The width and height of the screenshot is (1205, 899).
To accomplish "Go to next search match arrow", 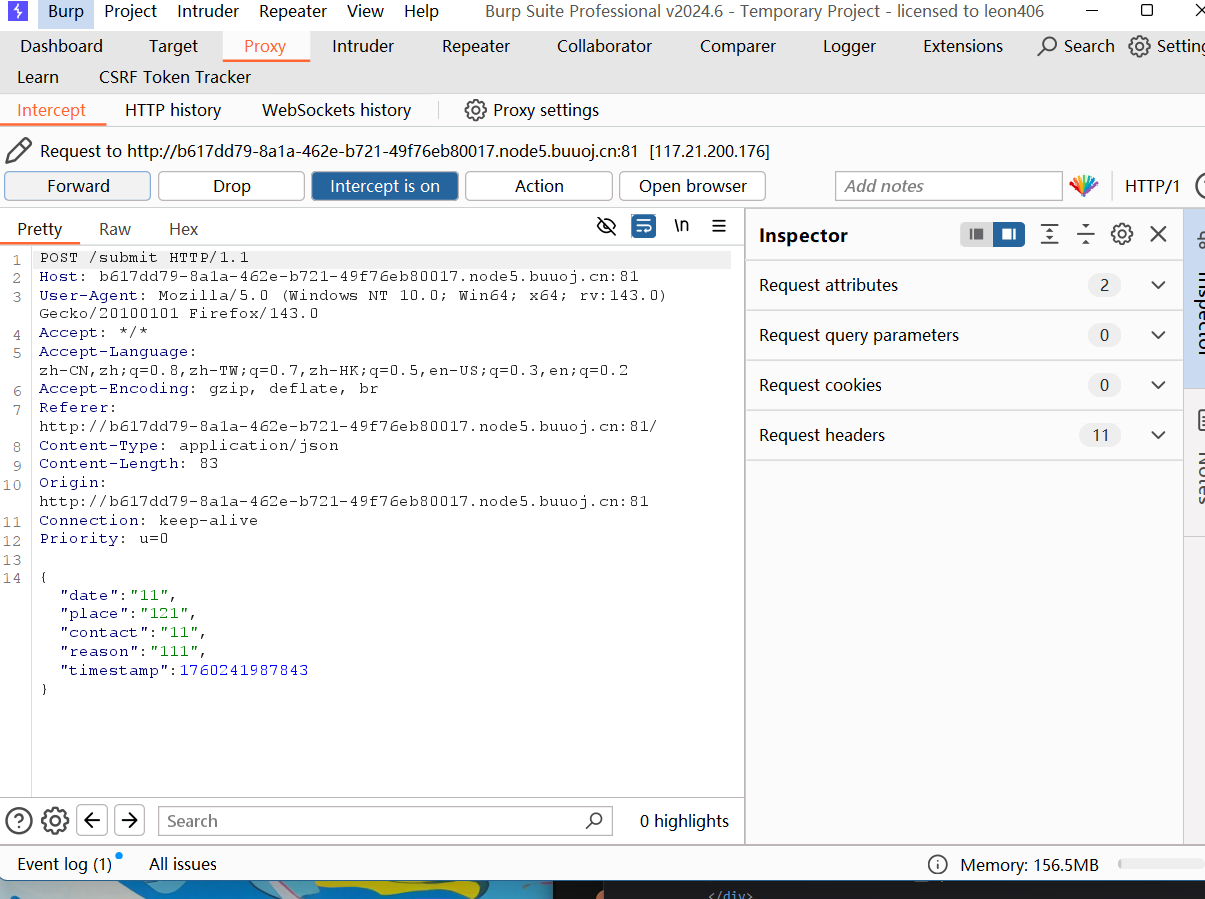I will pos(129,821).
